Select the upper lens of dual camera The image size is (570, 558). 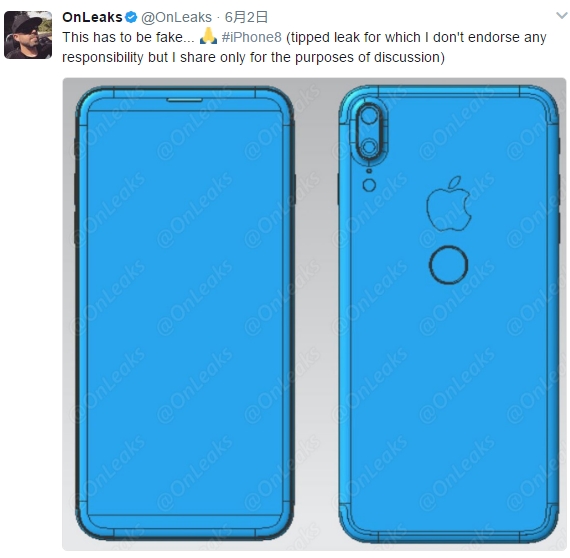click(x=369, y=116)
